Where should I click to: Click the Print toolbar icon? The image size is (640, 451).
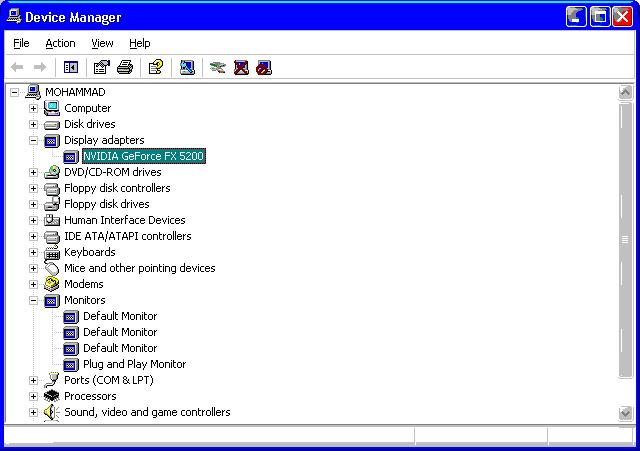click(125, 67)
